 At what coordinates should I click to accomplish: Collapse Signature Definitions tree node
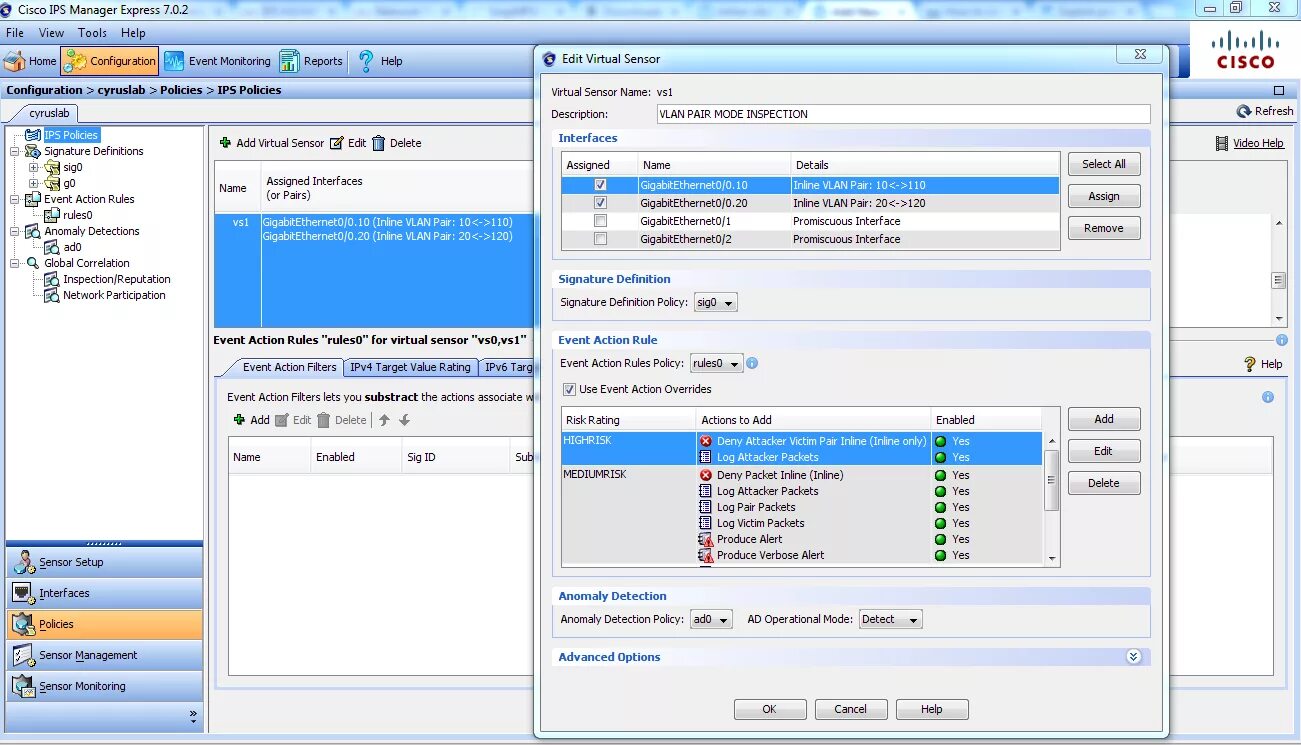(15, 151)
